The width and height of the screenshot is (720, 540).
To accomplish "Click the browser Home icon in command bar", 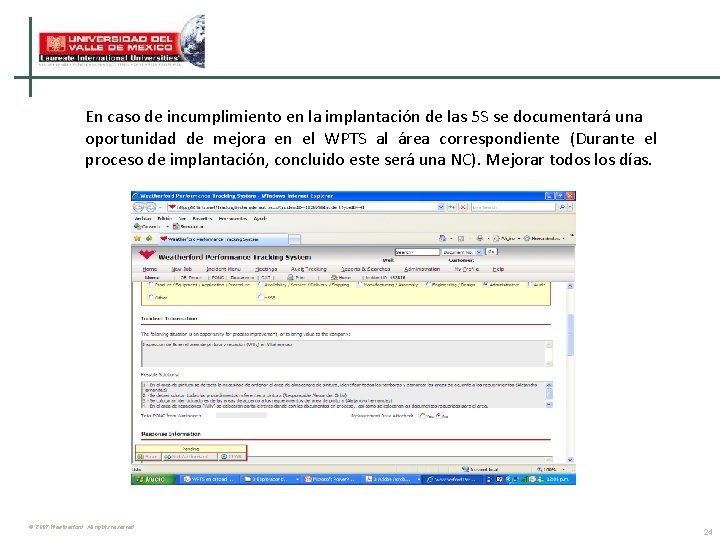I will click(443, 238).
